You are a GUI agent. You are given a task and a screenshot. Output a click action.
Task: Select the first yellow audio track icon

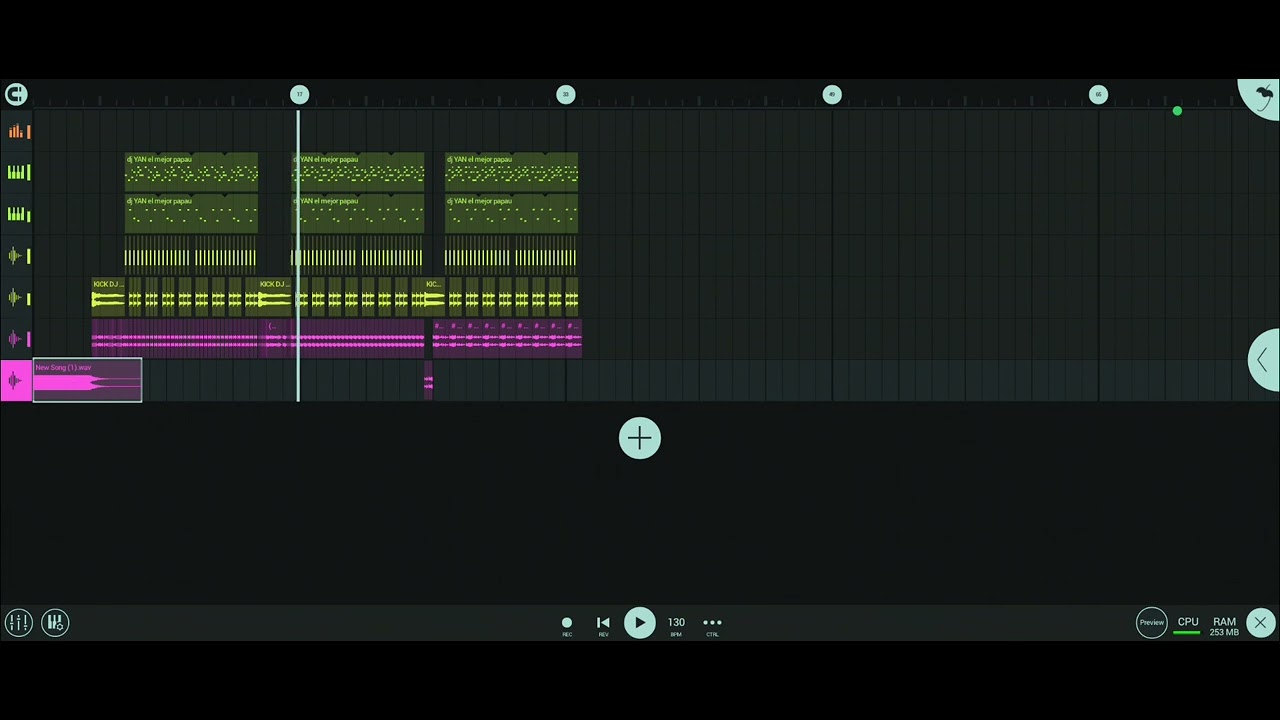[16, 256]
